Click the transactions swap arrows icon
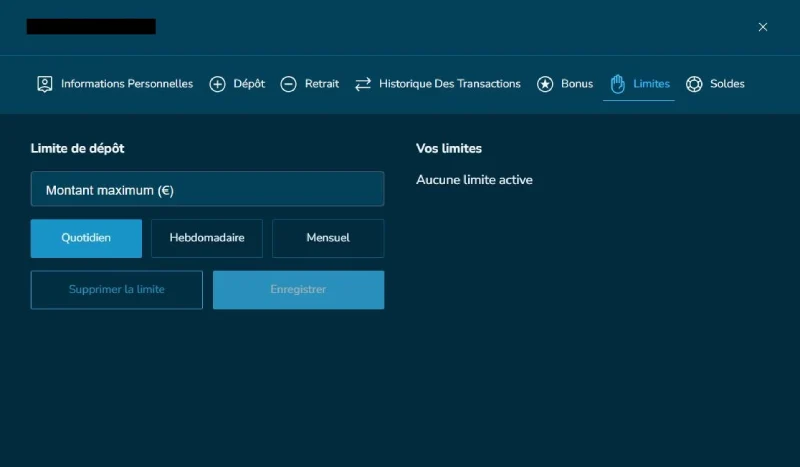 pos(363,84)
